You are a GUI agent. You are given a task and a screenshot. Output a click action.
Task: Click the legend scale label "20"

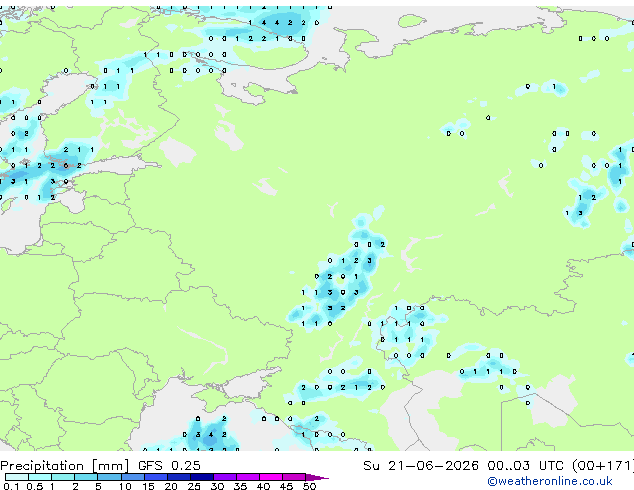[x=171, y=486]
